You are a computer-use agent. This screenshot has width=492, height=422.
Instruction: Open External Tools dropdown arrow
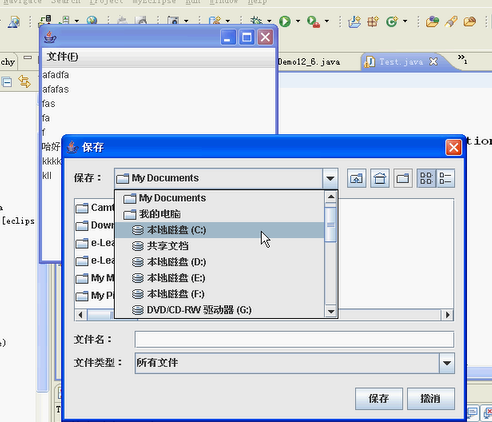327,21
